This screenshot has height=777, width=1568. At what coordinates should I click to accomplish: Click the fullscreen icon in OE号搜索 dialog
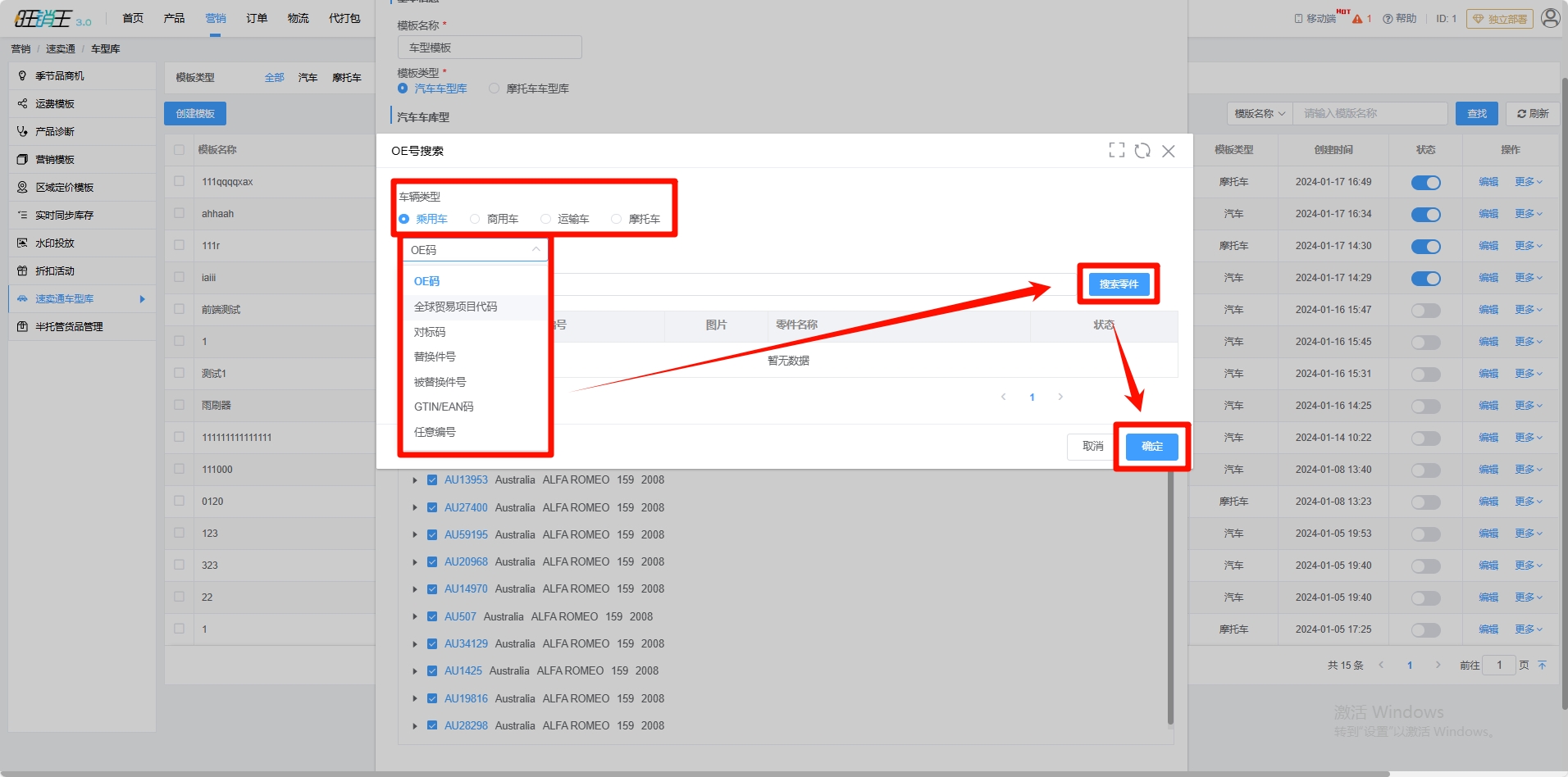pos(1116,151)
